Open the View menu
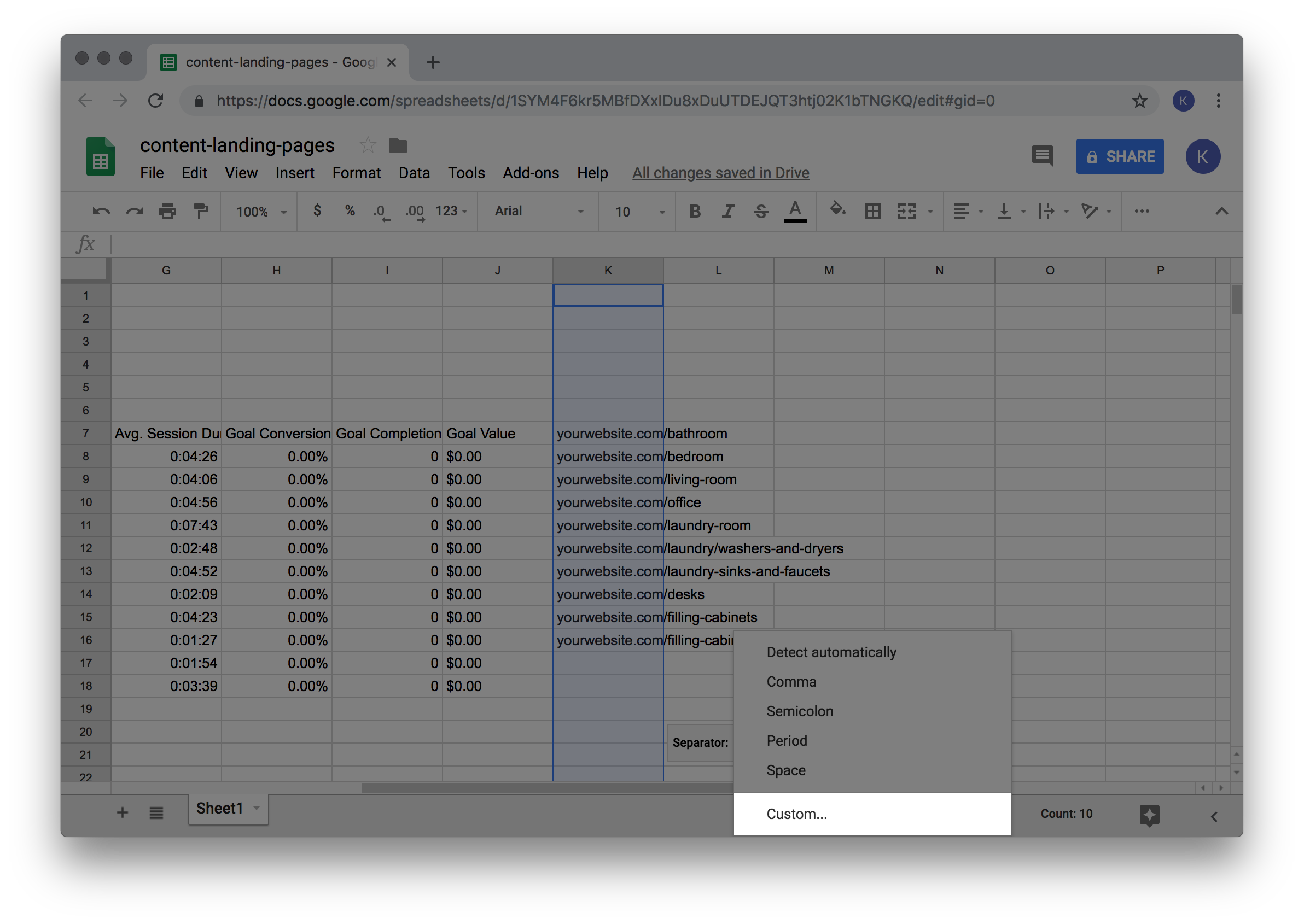1304x924 pixels. [241, 173]
